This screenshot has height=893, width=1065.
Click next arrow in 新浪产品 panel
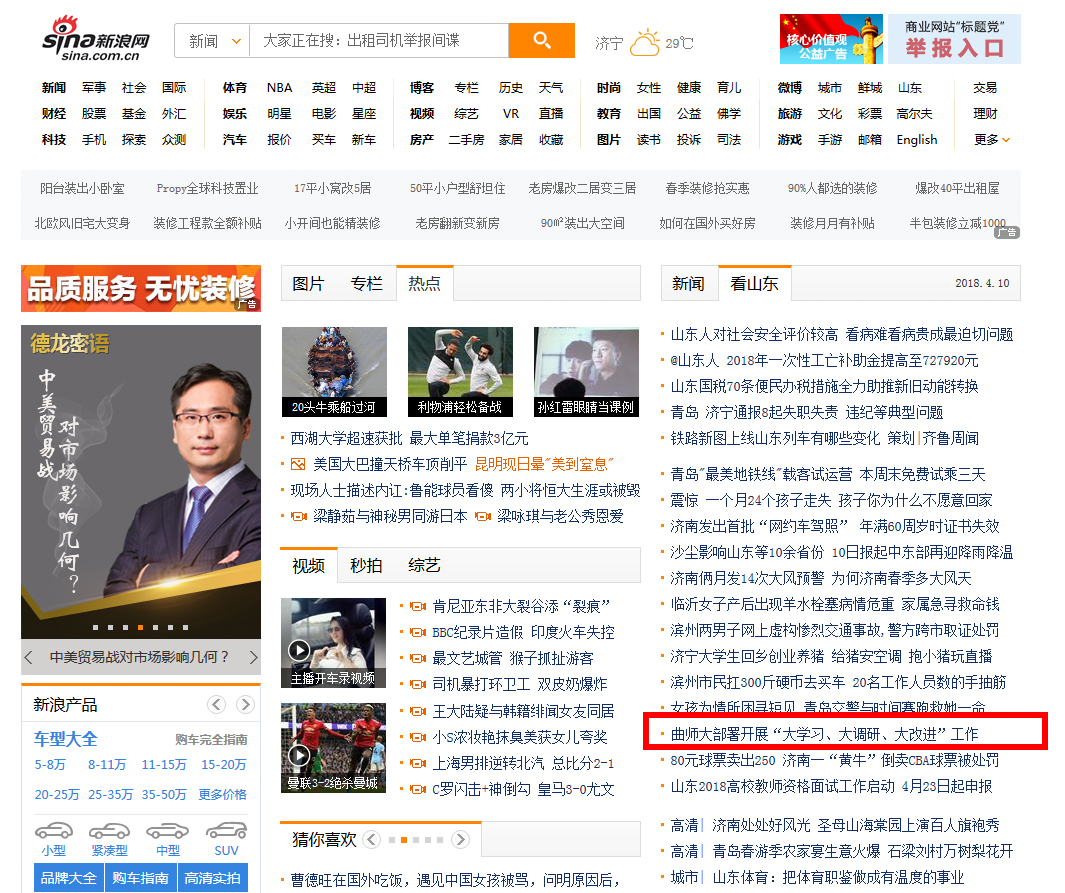(243, 705)
